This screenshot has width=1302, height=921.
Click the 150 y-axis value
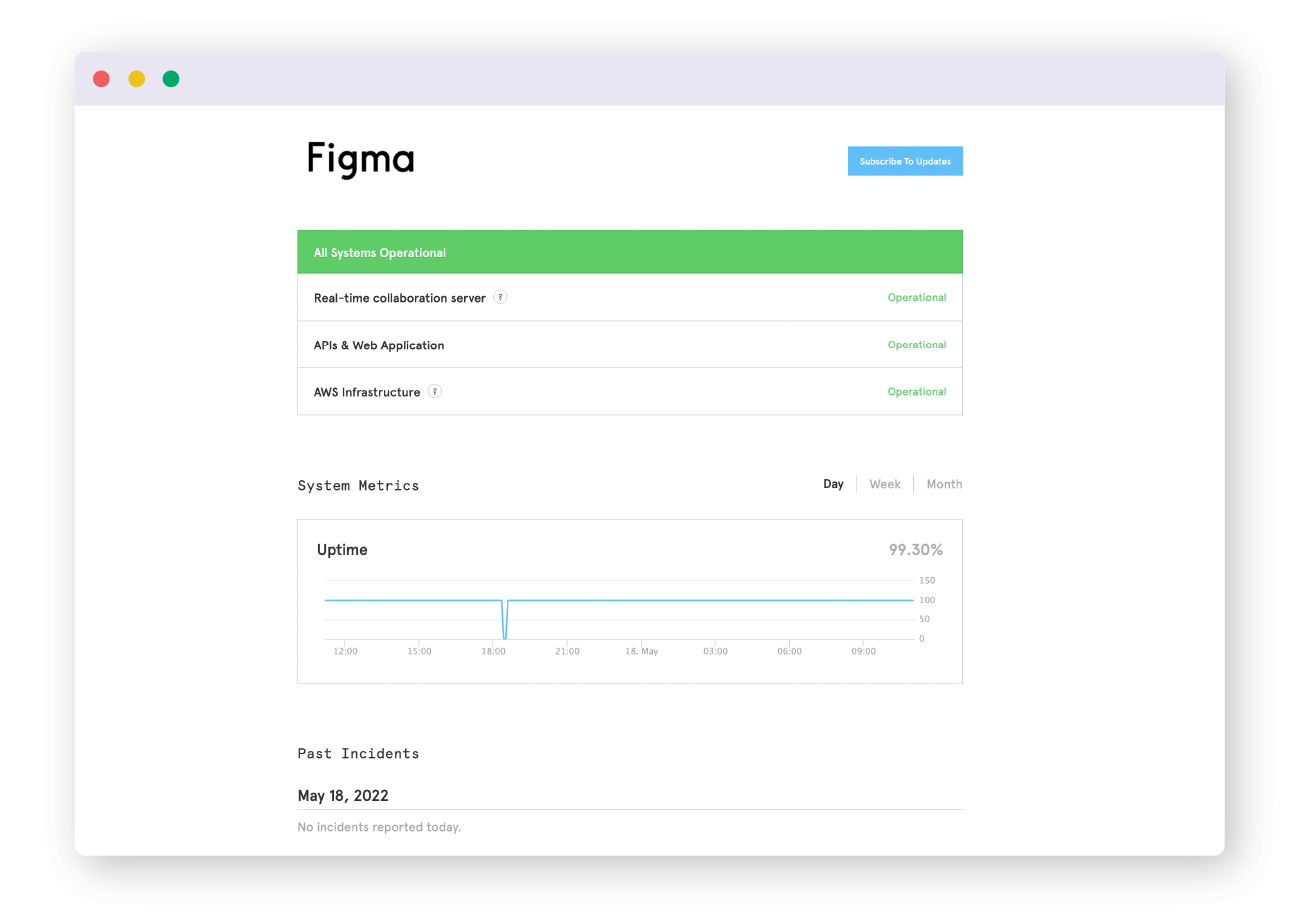click(927, 580)
